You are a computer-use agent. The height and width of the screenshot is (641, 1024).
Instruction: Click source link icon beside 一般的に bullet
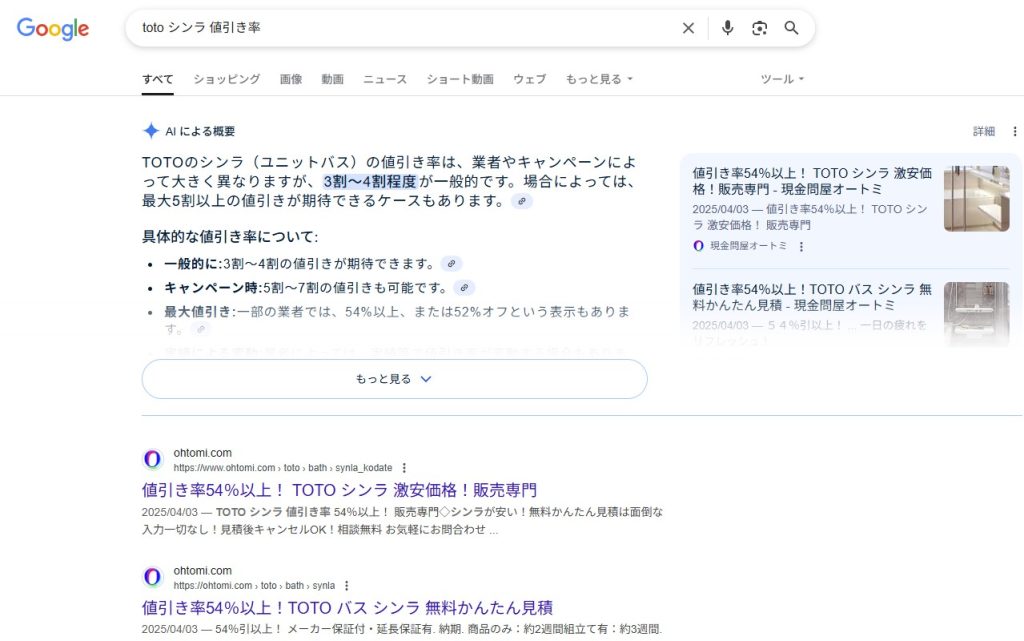pyautogui.click(x=451, y=264)
